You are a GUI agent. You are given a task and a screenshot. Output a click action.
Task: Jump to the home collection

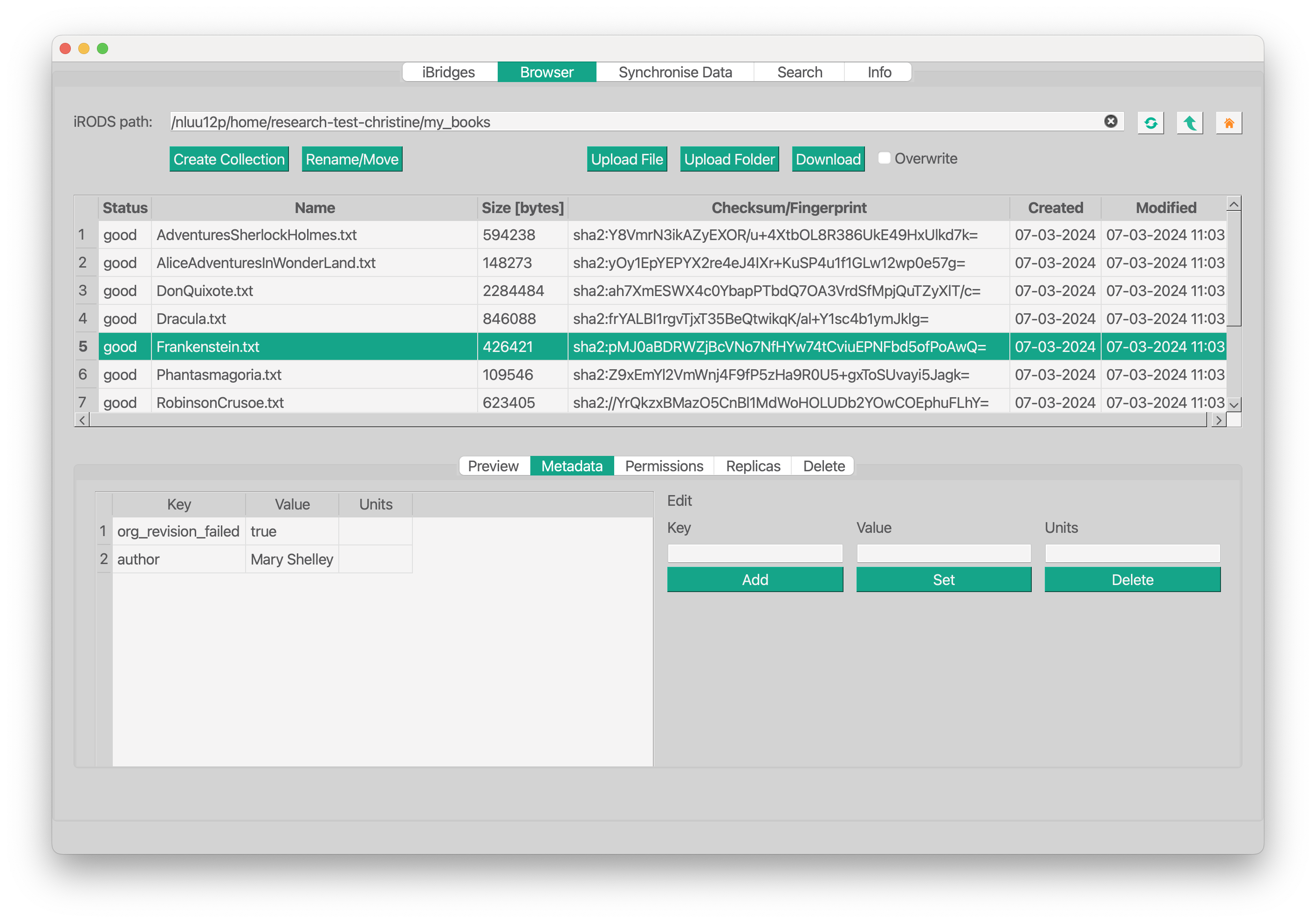[1229, 123]
